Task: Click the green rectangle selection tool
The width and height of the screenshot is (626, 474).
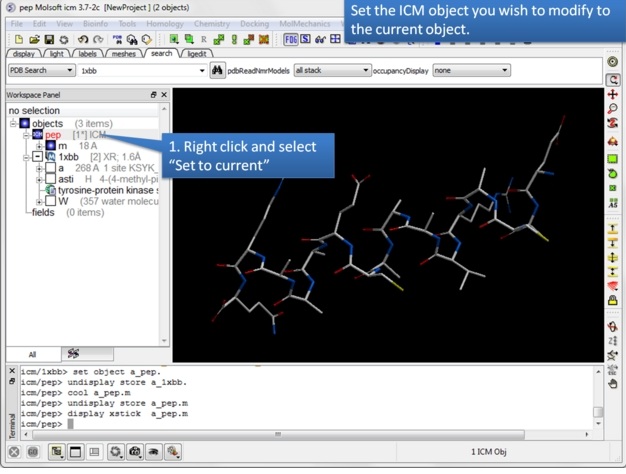Action: 613,159
